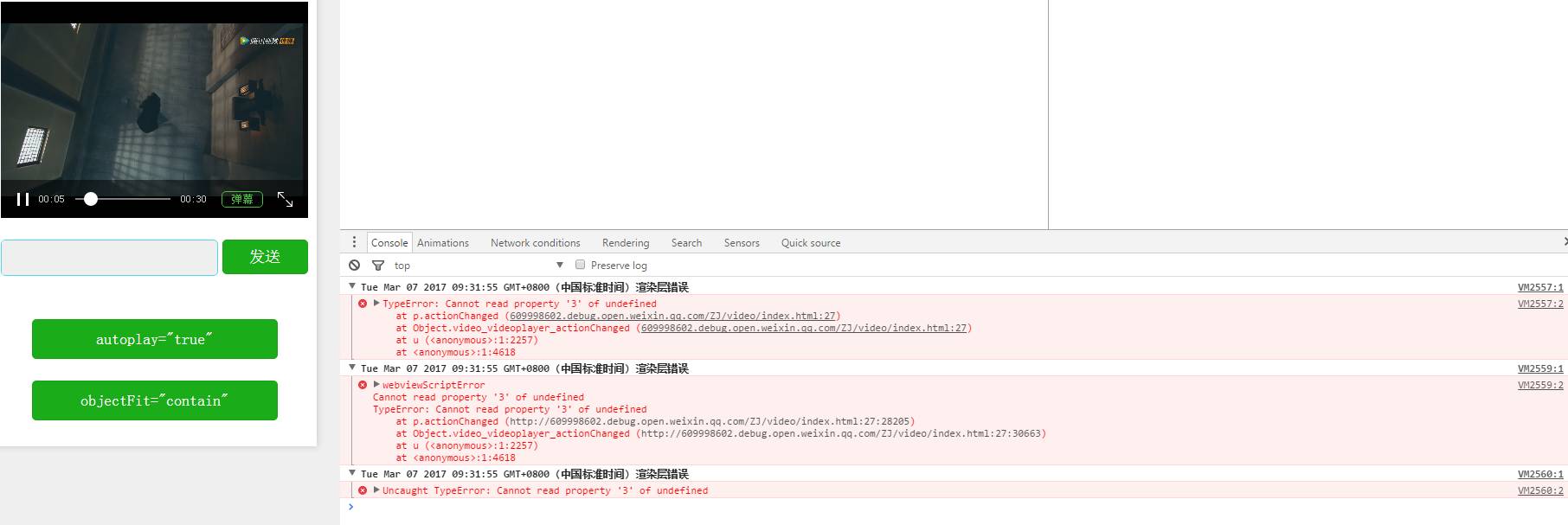The height and width of the screenshot is (525, 1568).
Task: Open source link VM2560:2
Action: (1540, 490)
